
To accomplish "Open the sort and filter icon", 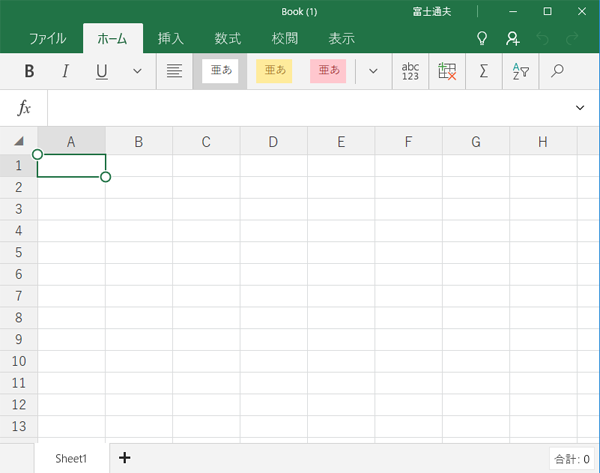I will click(x=520, y=71).
